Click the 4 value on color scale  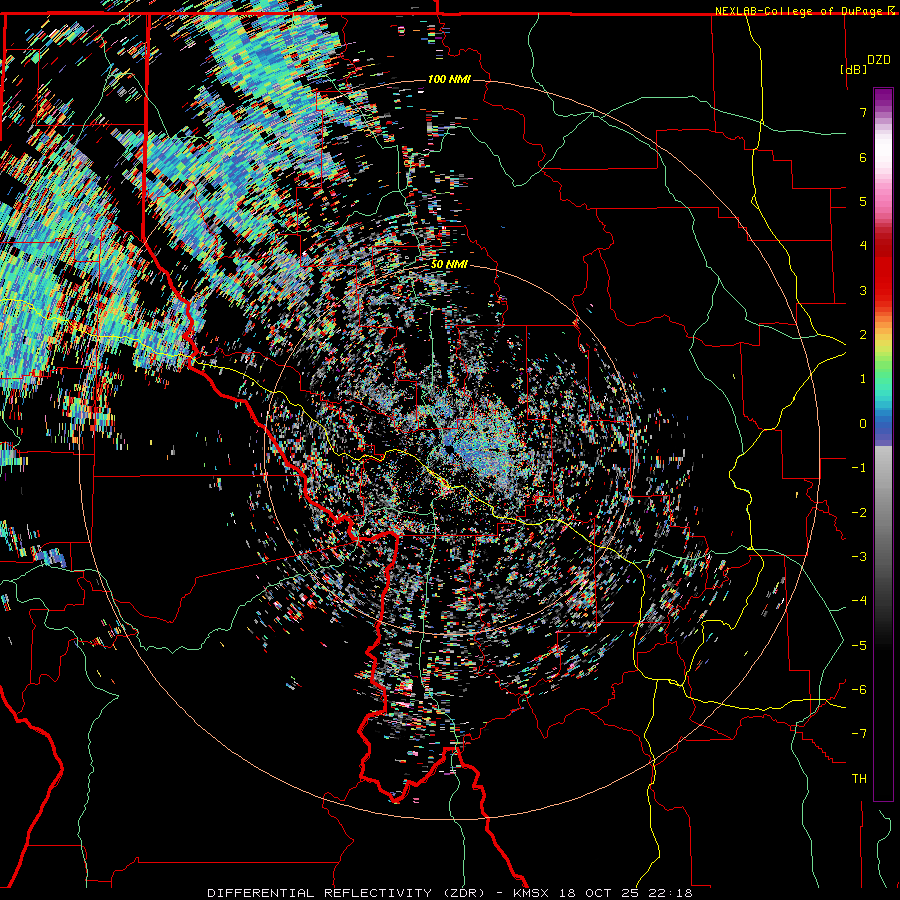tap(863, 246)
